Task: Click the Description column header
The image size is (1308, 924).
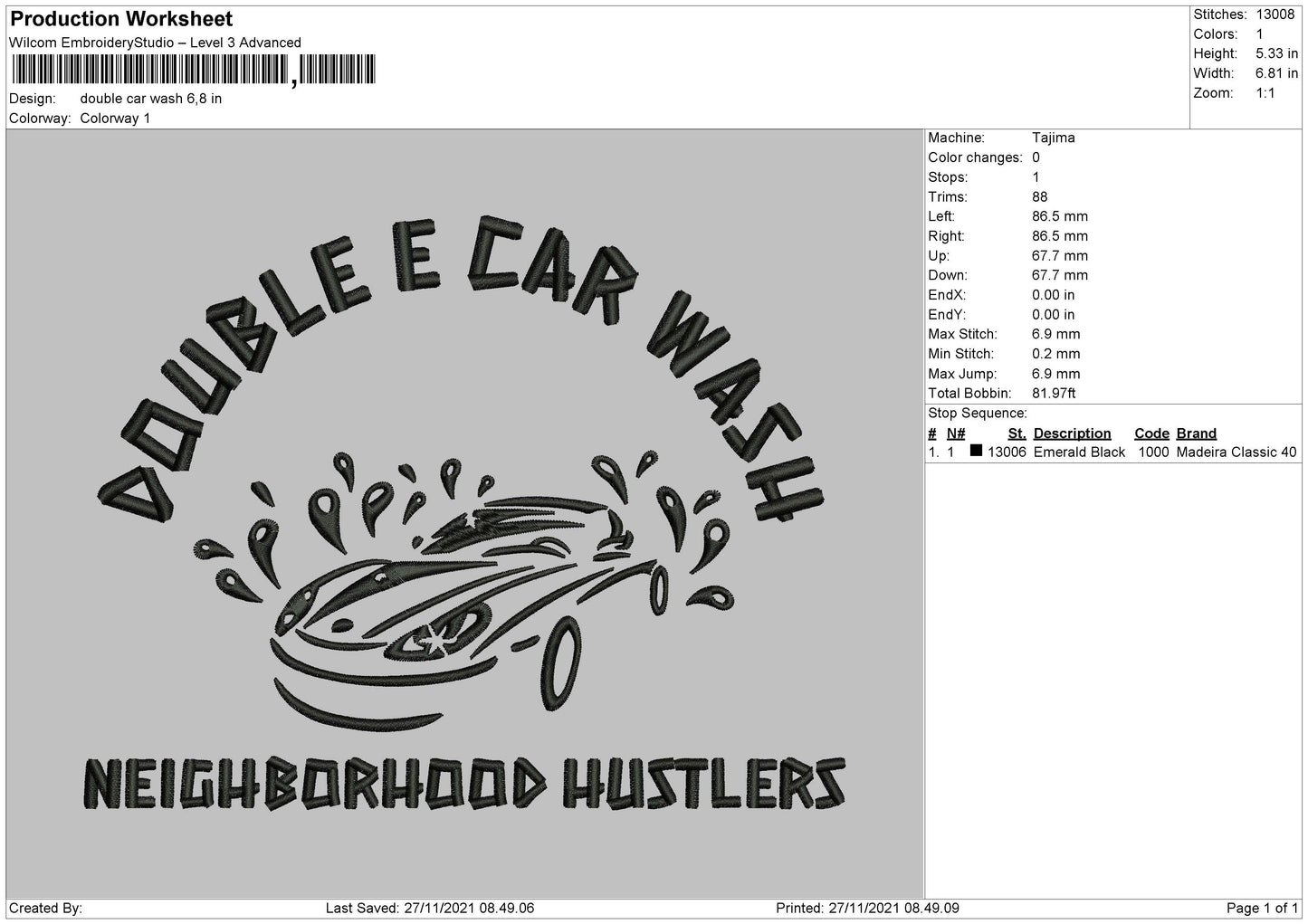Action: [x=1073, y=433]
